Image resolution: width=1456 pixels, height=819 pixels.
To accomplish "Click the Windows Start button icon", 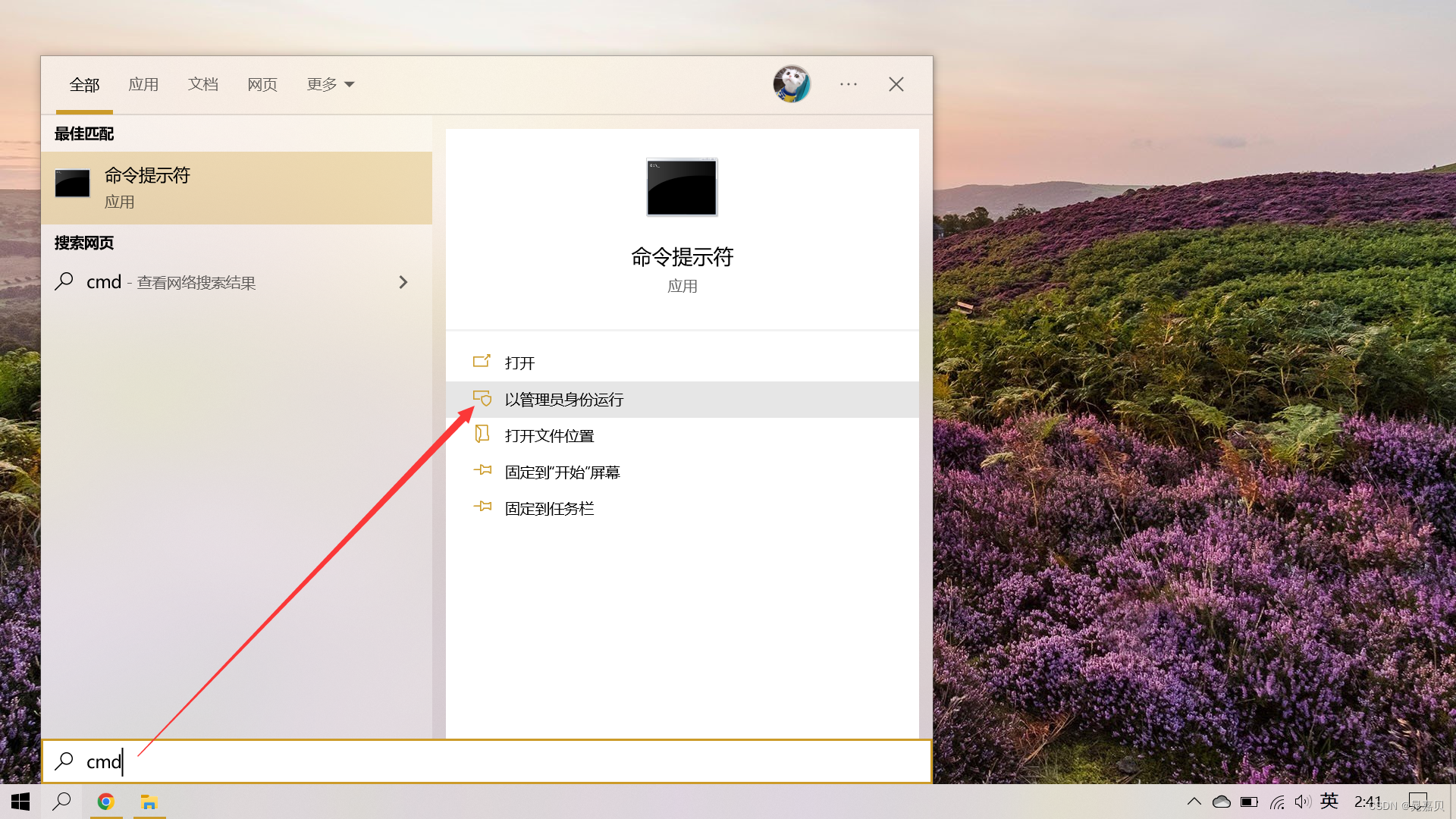I will [18, 801].
